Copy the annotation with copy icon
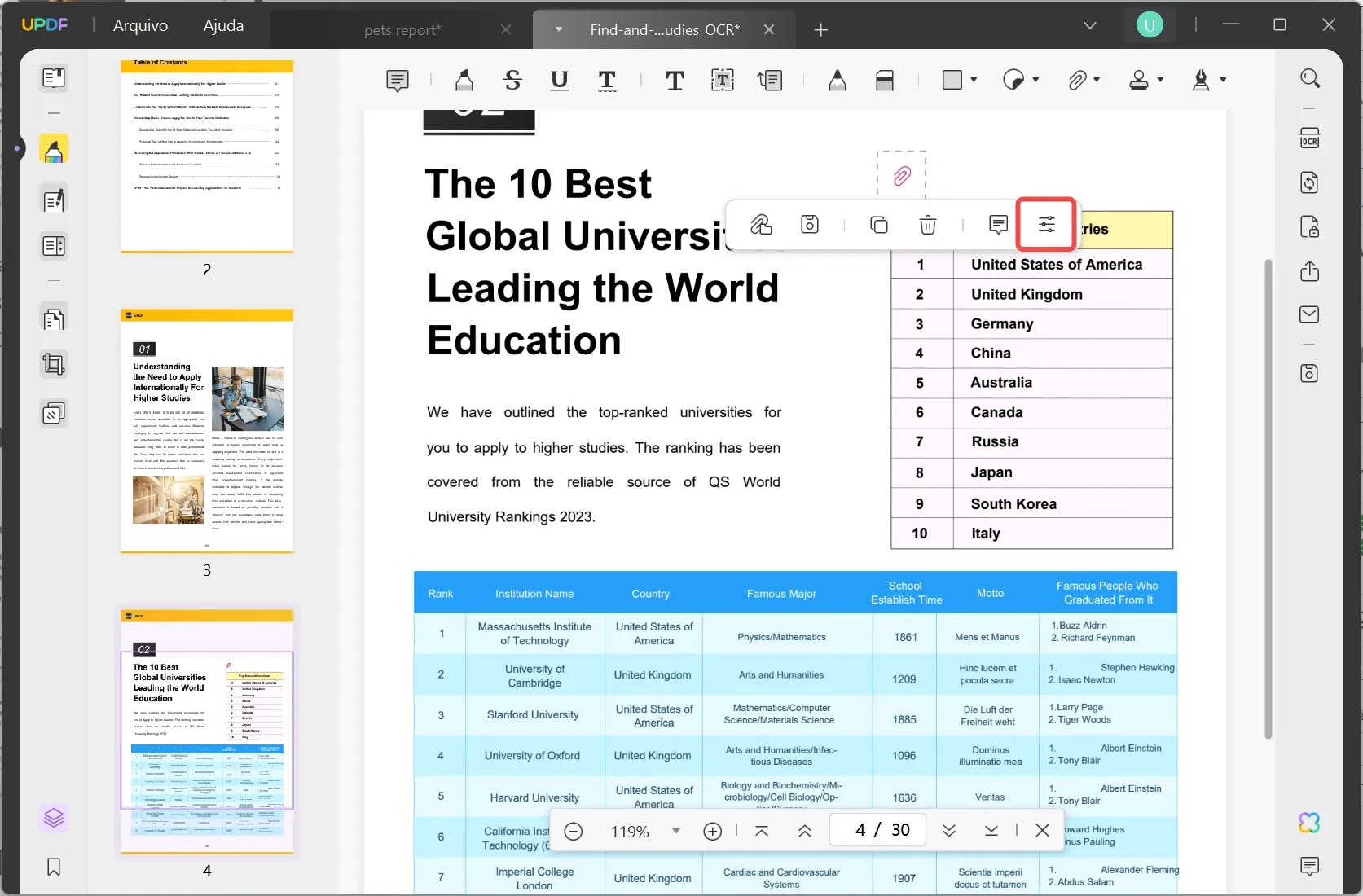Image resolution: width=1363 pixels, height=896 pixels. (x=879, y=225)
